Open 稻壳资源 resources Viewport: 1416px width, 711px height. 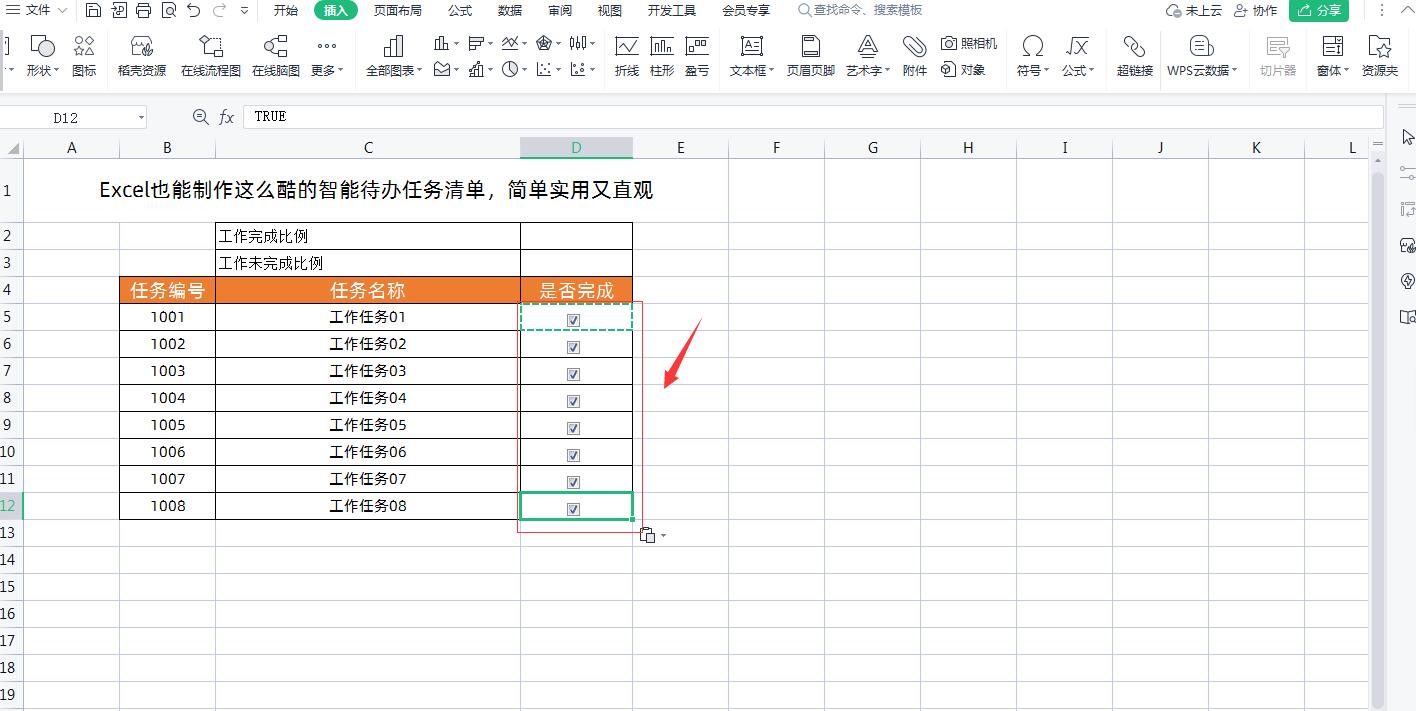point(140,55)
